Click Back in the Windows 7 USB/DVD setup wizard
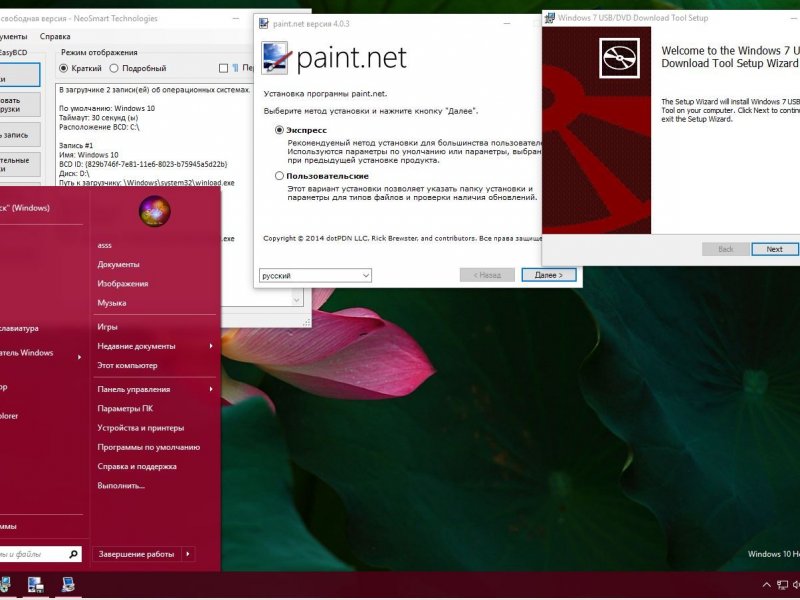The width and height of the screenshot is (800, 600). pyautogui.click(x=726, y=249)
